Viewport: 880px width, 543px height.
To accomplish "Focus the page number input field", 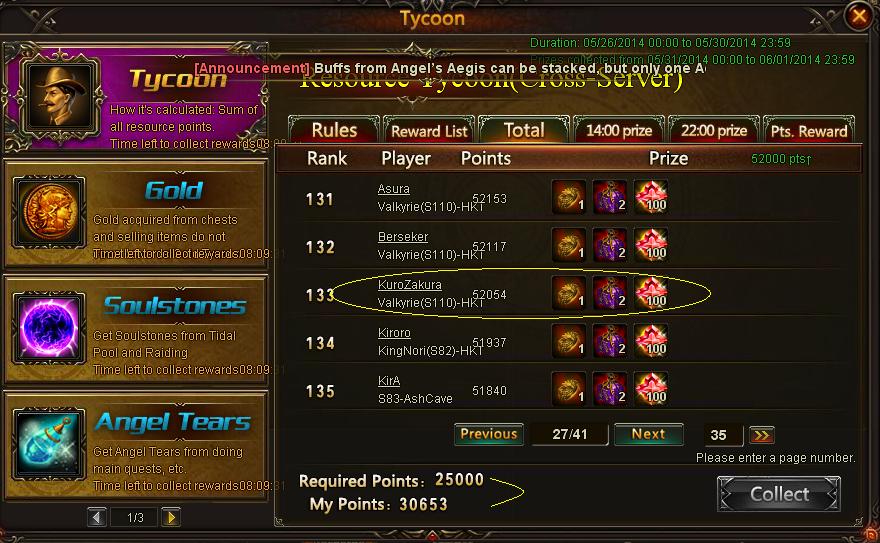I will [723, 435].
